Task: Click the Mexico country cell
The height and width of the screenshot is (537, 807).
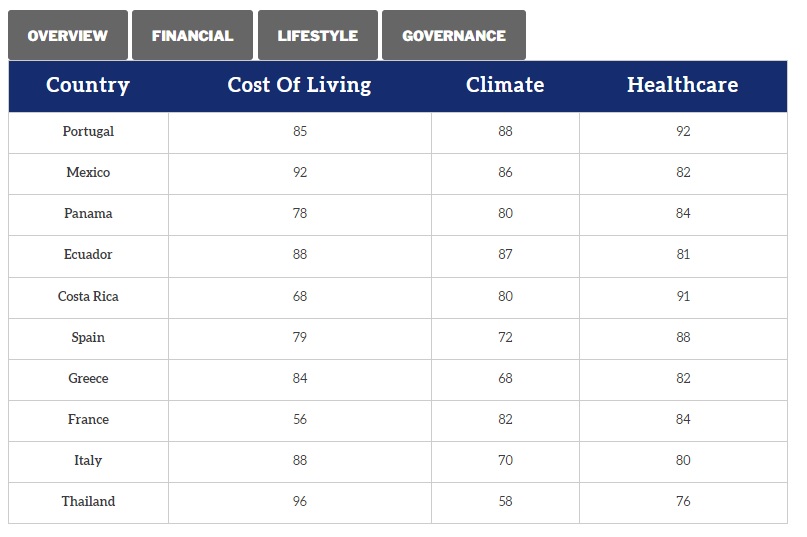Action: tap(88, 173)
